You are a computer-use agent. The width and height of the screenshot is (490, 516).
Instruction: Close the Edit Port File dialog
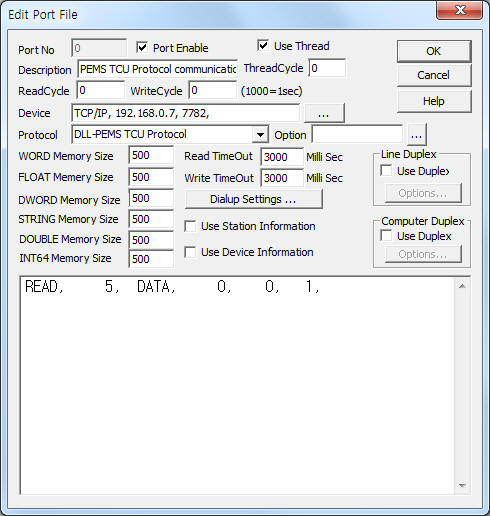[459, 10]
